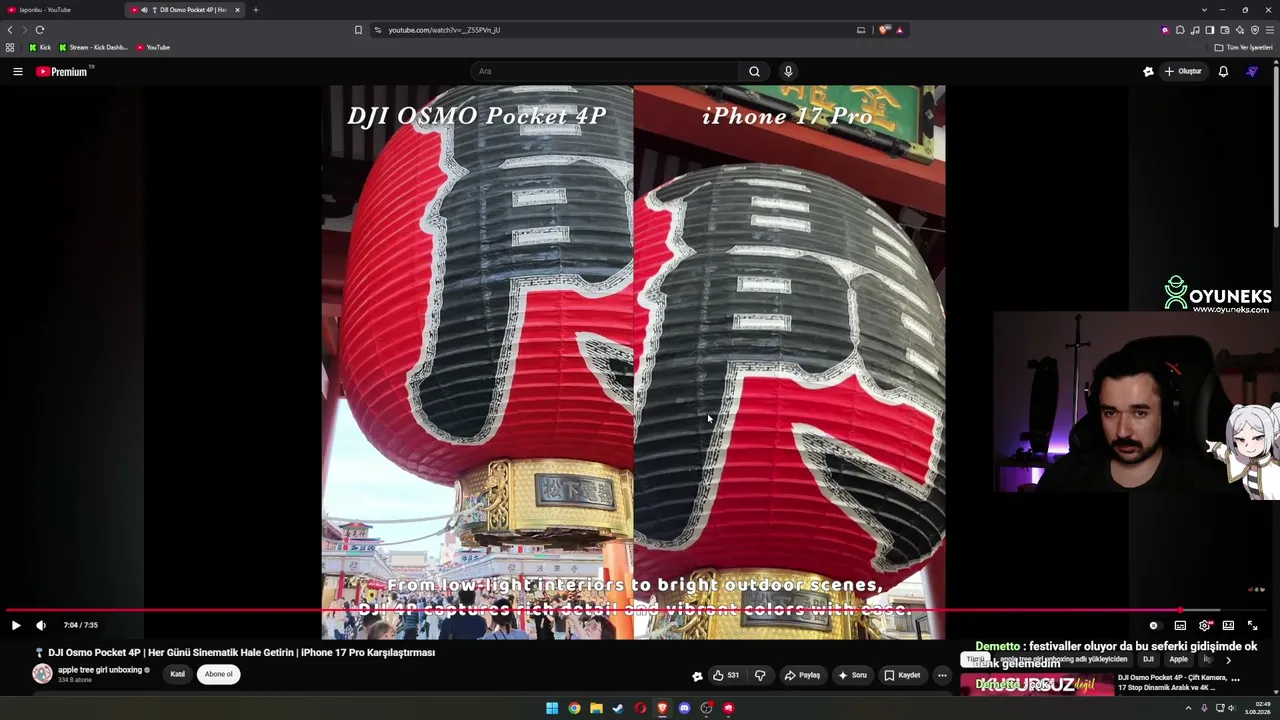Open the YouTube guide hamburger menu

click(x=17, y=71)
